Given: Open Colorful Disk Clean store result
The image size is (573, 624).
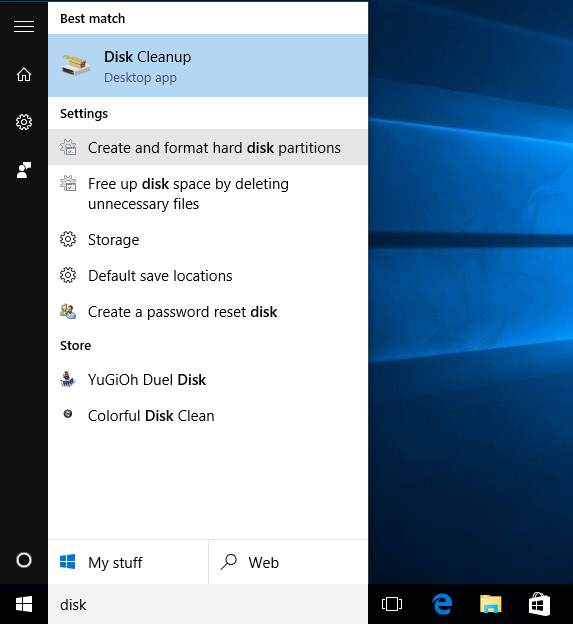Looking at the screenshot, I should pos(208,415).
